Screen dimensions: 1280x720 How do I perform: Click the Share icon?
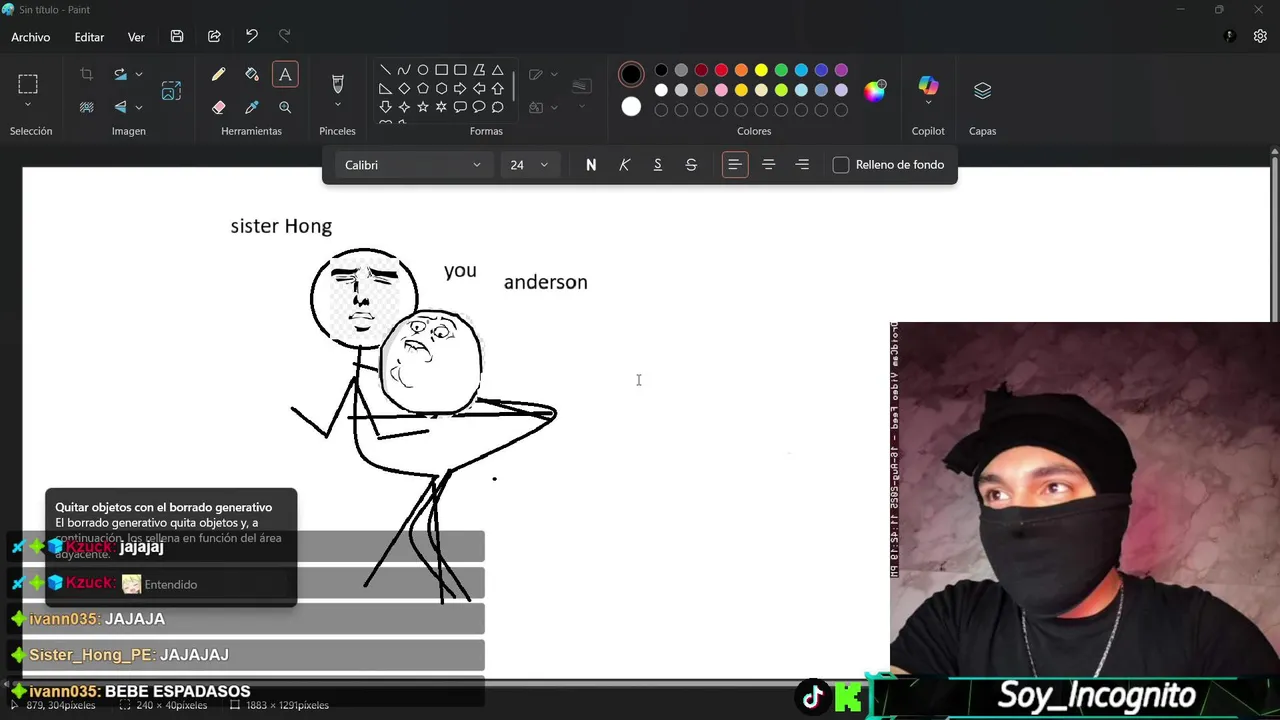(x=214, y=37)
